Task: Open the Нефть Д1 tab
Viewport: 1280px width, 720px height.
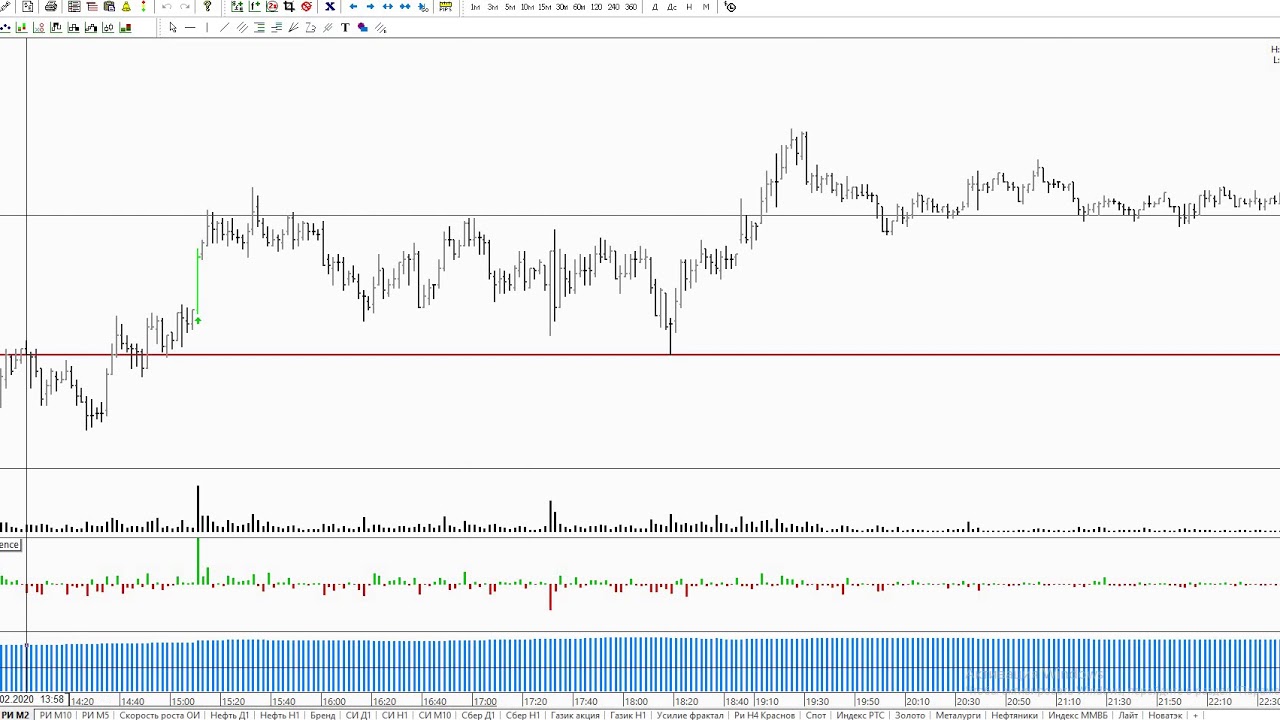Action: point(229,715)
